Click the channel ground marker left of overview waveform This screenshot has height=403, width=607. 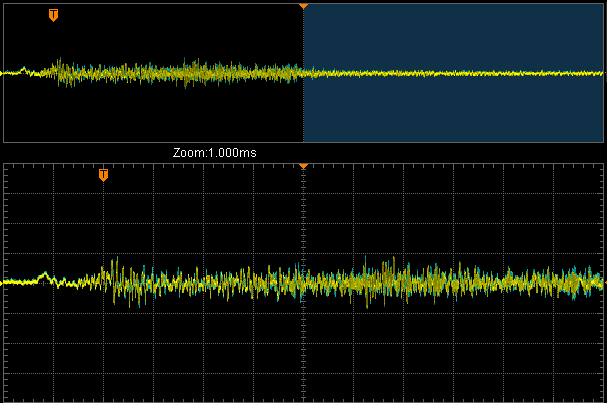[x=2, y=73]
